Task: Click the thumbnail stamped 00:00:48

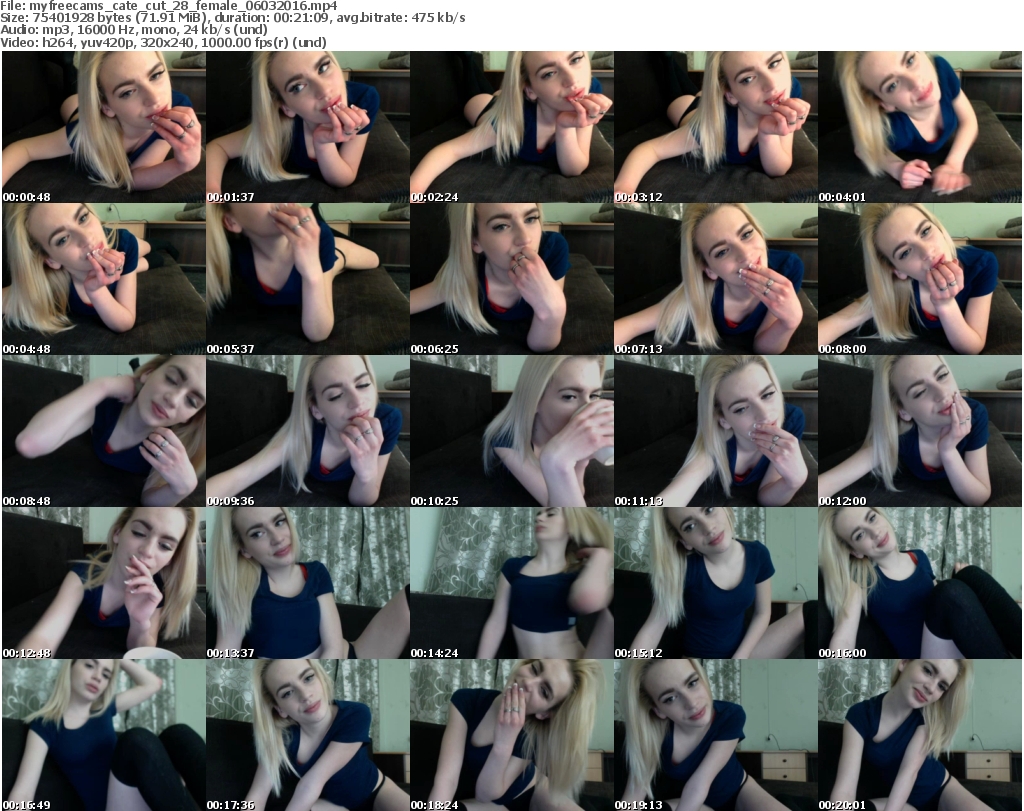Action: pyautogui.click(x=104, y=127)
